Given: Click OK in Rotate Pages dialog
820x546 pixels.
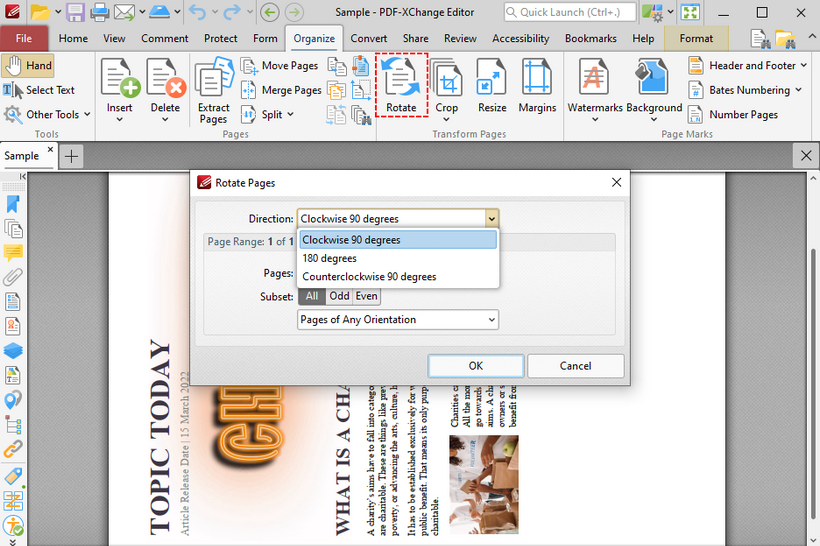Looking at the screenshot, I should click(x=475, y=366).
